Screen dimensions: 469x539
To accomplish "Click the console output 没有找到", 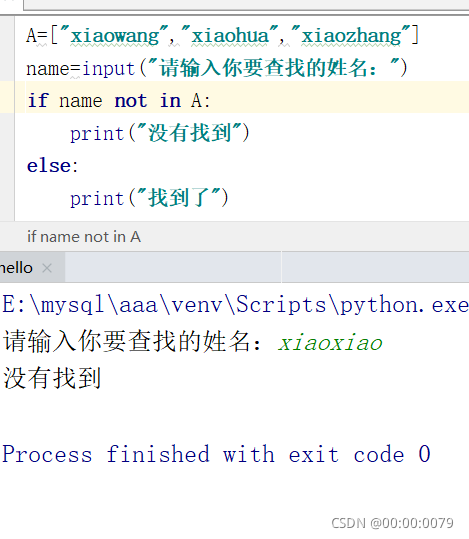I will click(52, 378).
